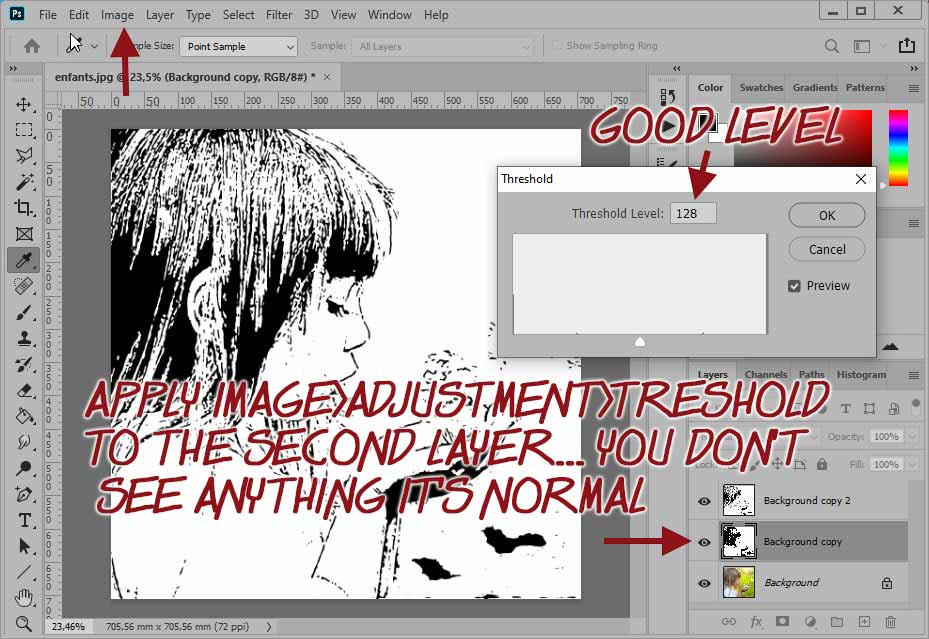Switch to the Channels tab

(x=765, y=374)
